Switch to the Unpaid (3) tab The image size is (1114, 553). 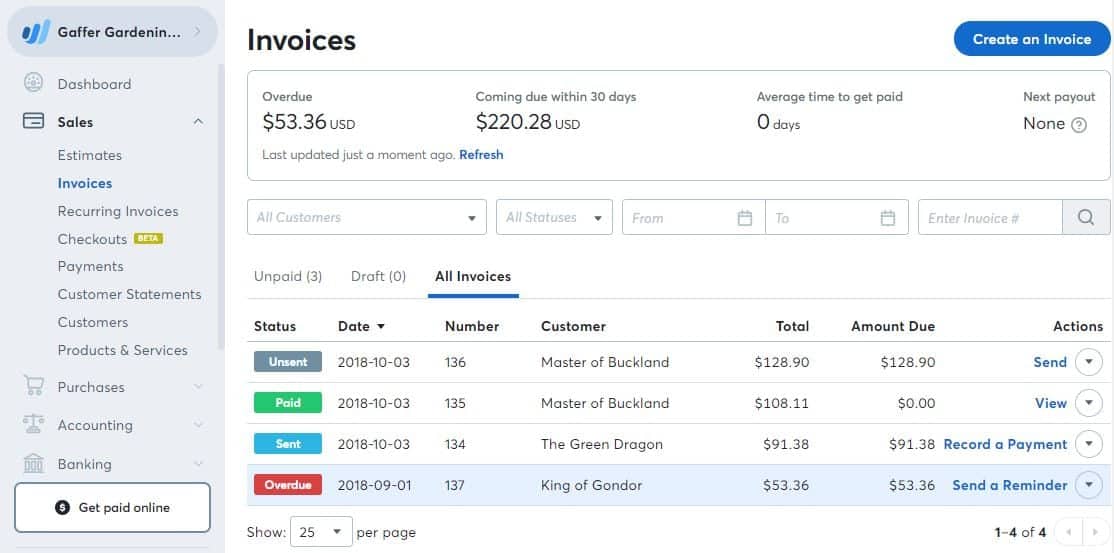click(x=288, y=276)
